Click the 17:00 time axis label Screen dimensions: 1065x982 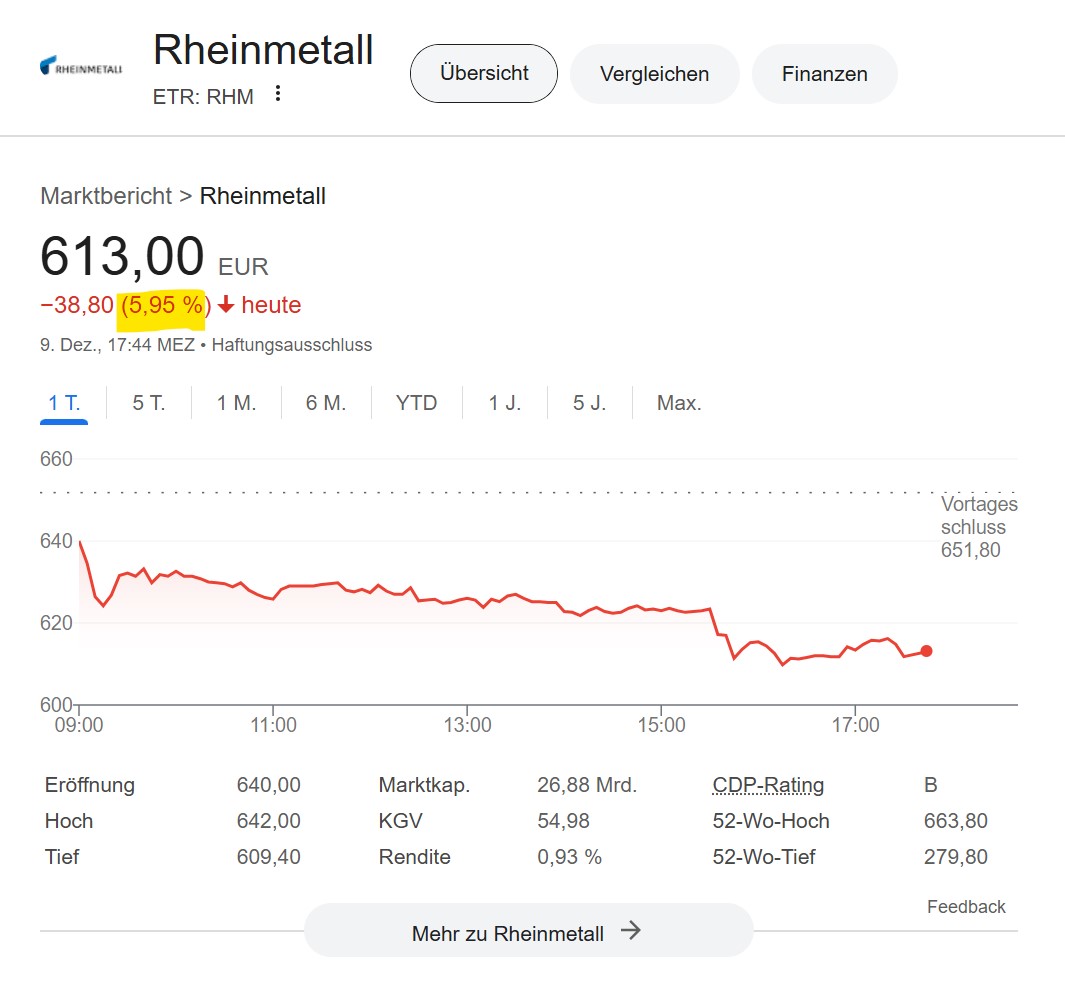855,725
